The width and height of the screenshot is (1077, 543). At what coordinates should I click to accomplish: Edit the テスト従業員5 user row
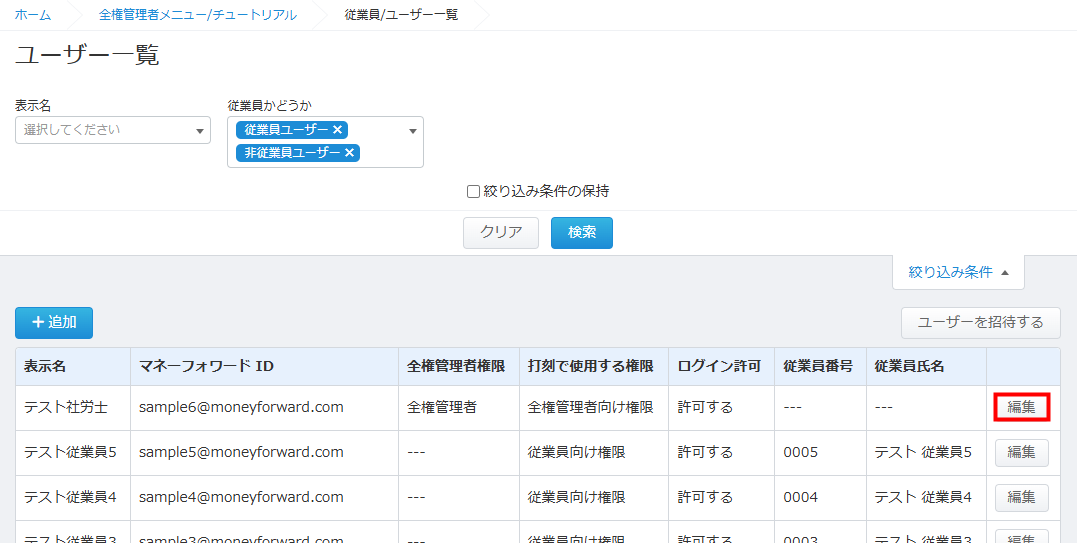1021,452
